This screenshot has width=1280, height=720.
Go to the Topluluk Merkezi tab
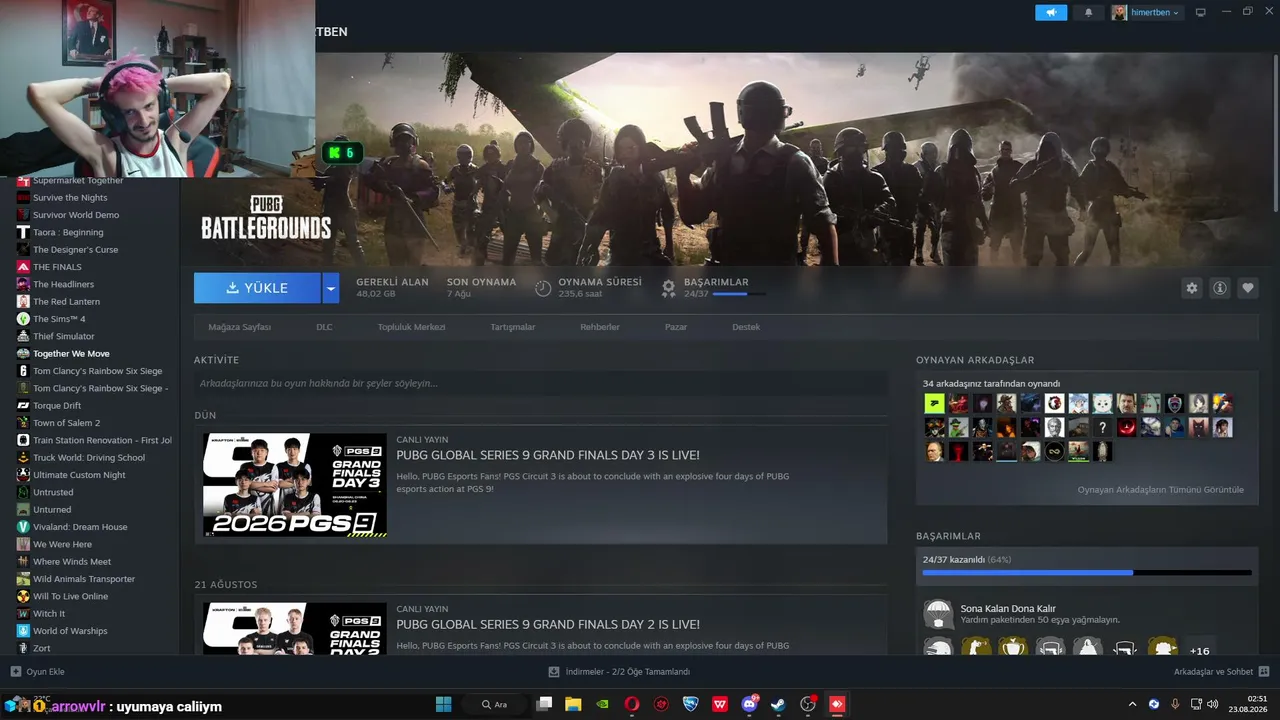pos(411,327)
